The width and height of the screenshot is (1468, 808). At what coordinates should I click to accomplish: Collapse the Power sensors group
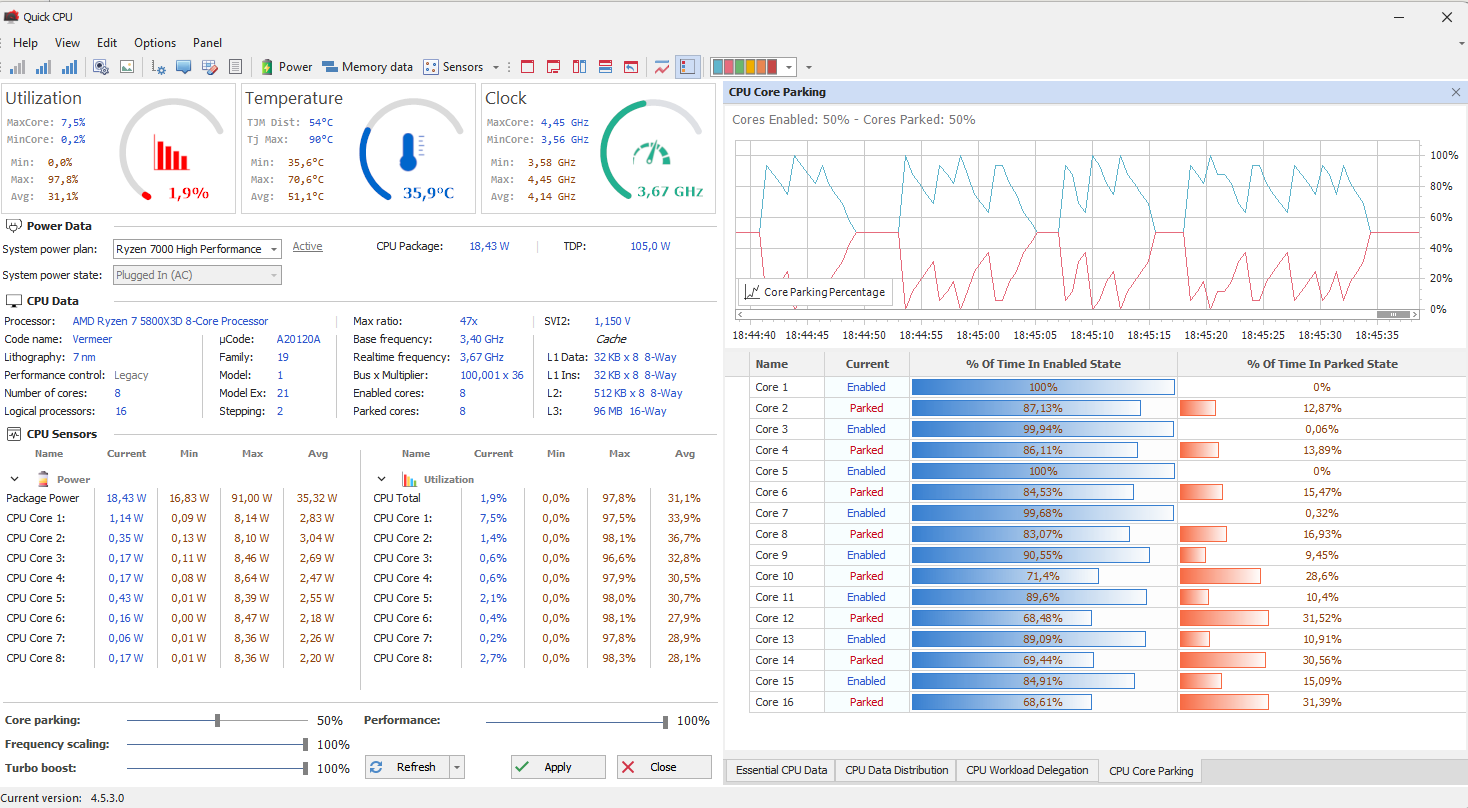14,479
